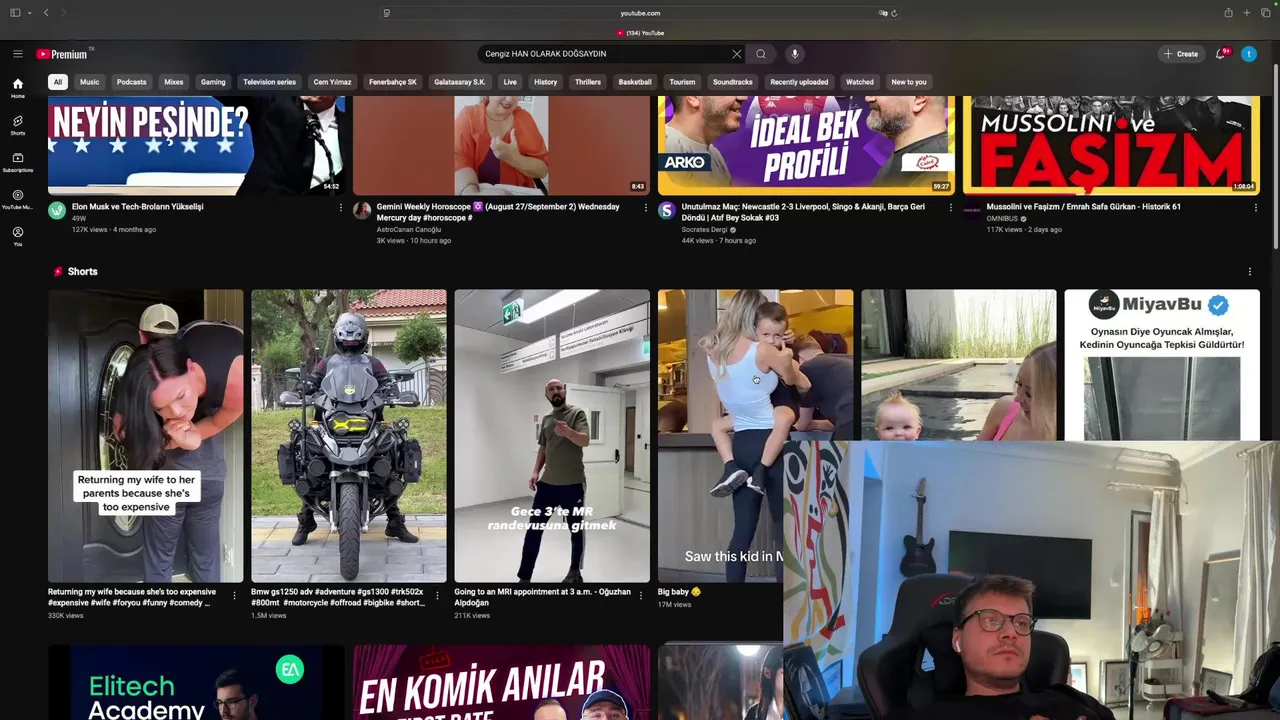Open options for Unutulmaz Maç video
The image size is (1280, 720).
coord(950,208)
